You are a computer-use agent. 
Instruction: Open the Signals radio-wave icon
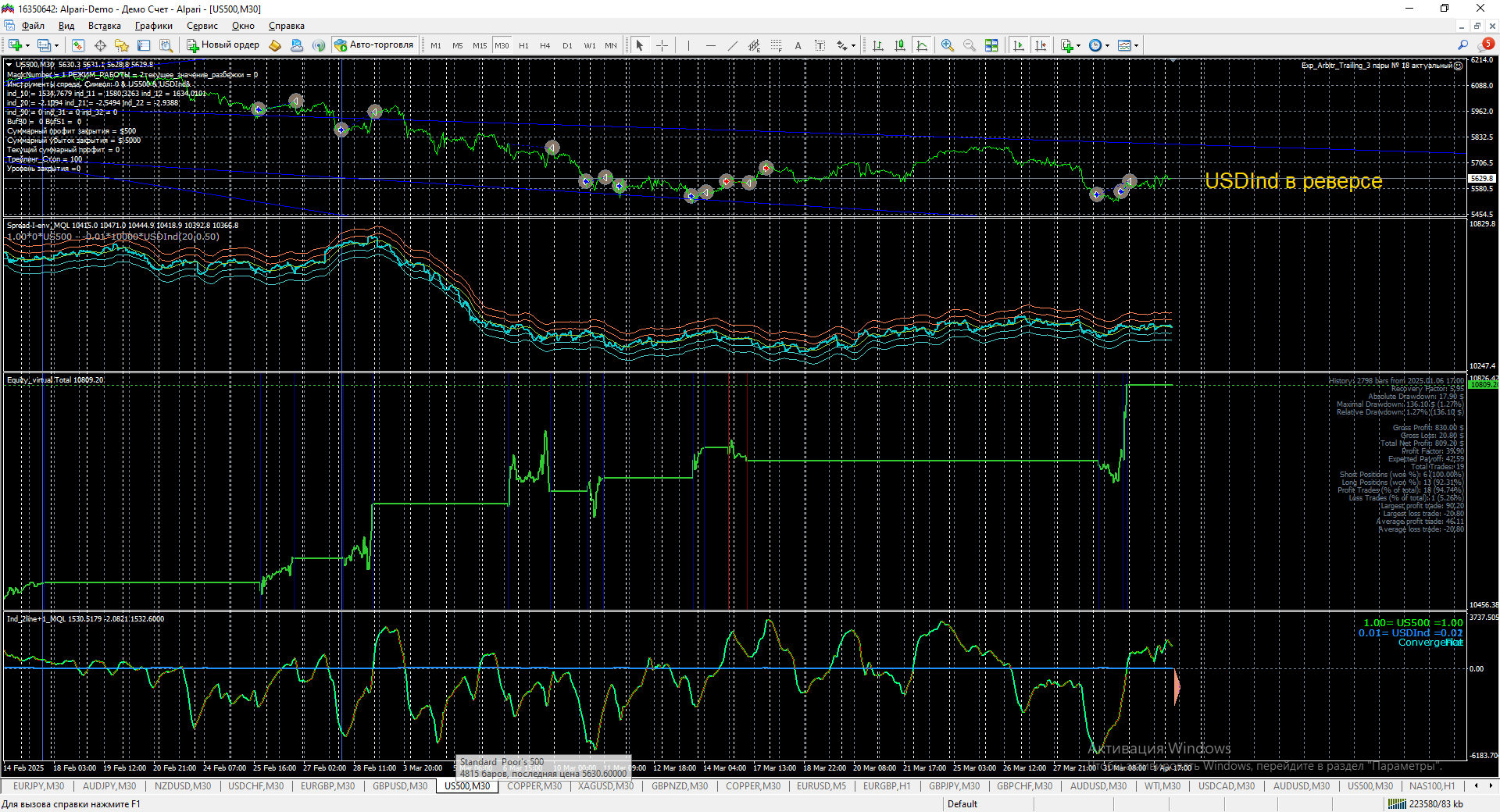pos(319,45)
